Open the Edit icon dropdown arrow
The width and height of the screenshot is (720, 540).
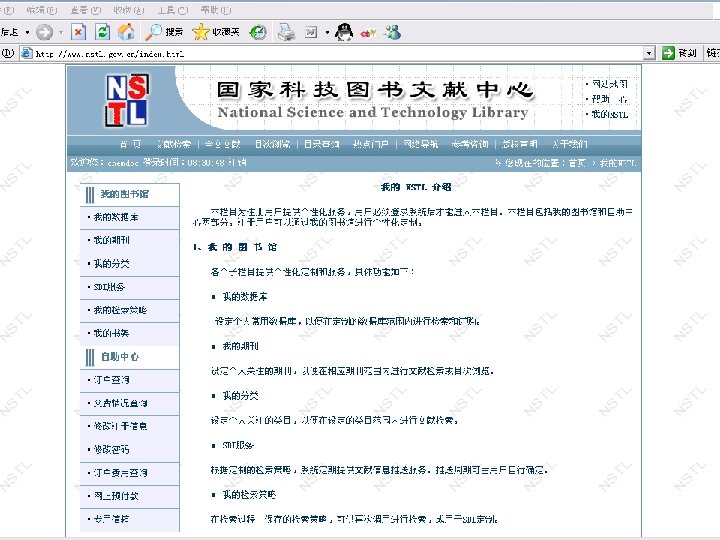327,32
